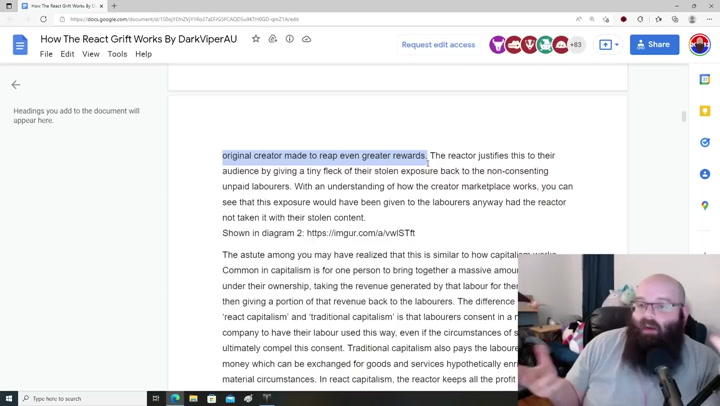Open document info icon

tap(290, 39)
